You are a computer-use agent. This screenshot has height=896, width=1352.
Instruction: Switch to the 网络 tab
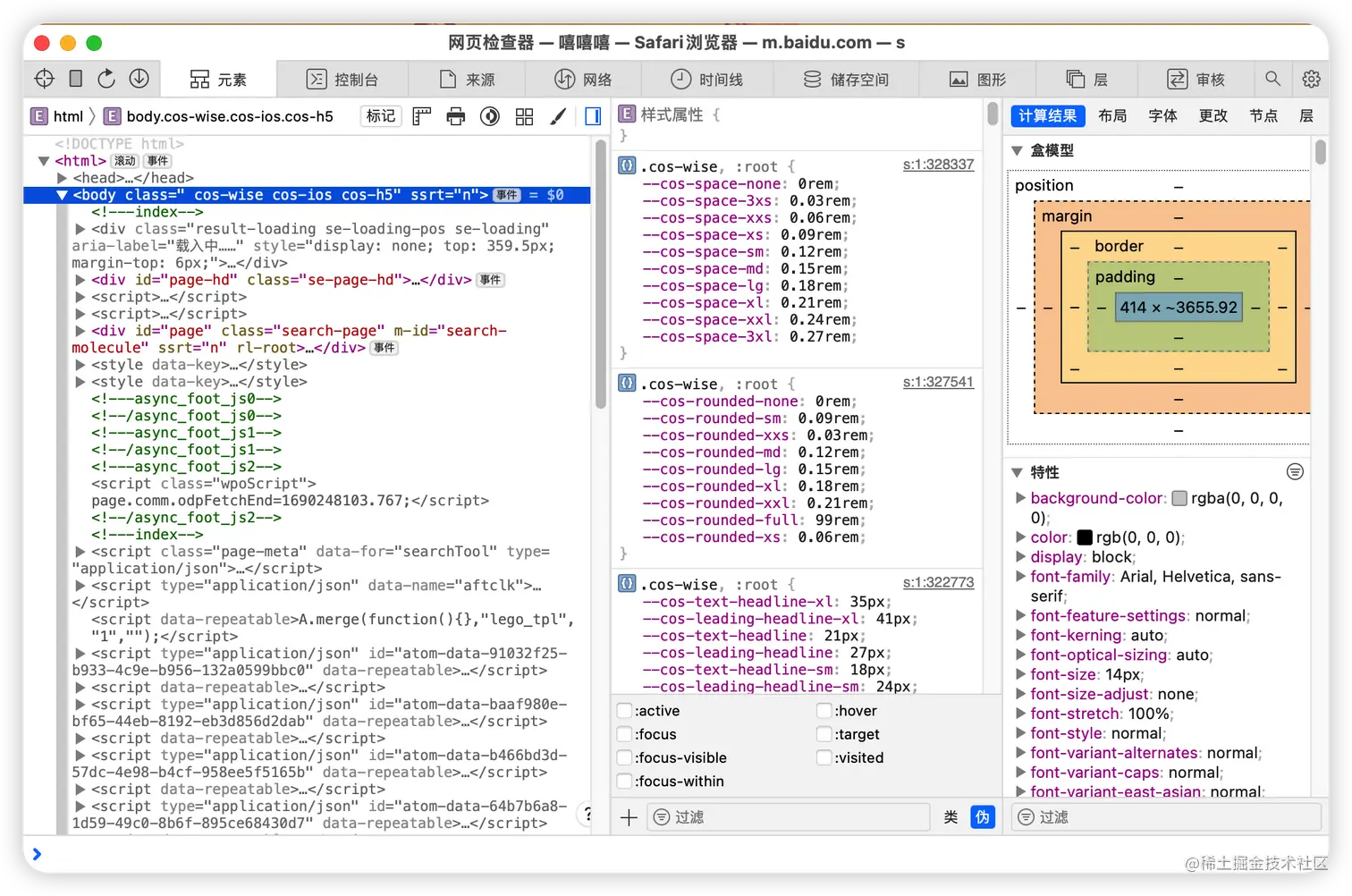pos(583,79)
